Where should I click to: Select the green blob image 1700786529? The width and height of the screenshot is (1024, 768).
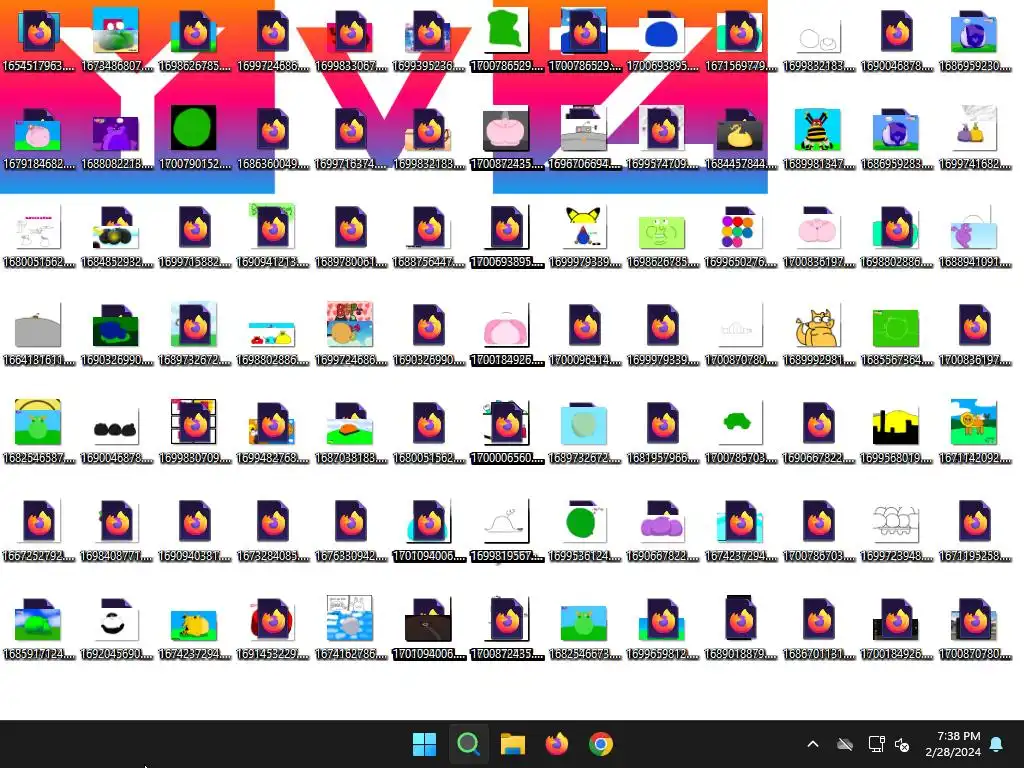point(507,40)
